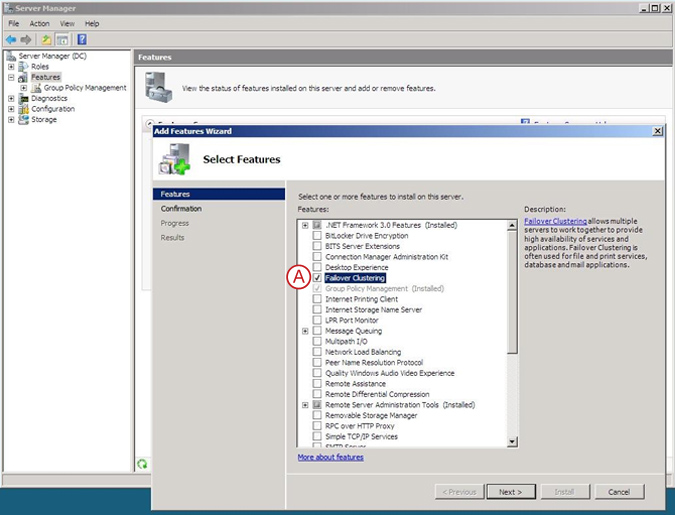Image resolution: width=675 pixels, height=515 pixels.
Task: Click the Back arrow toolbar icon
Action: 11,40
